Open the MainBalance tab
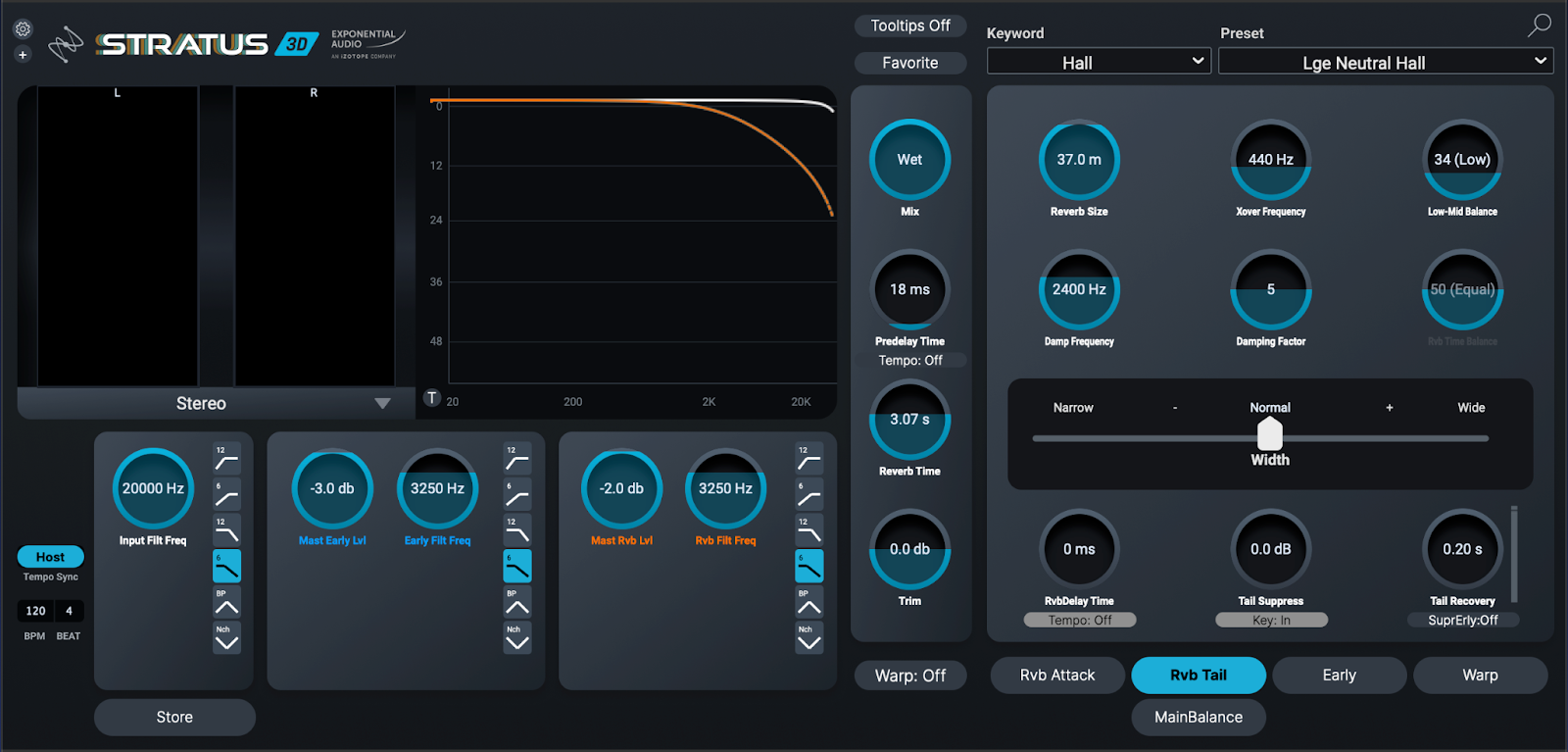Viewport: 1568px width, 752px height. 1198,717
